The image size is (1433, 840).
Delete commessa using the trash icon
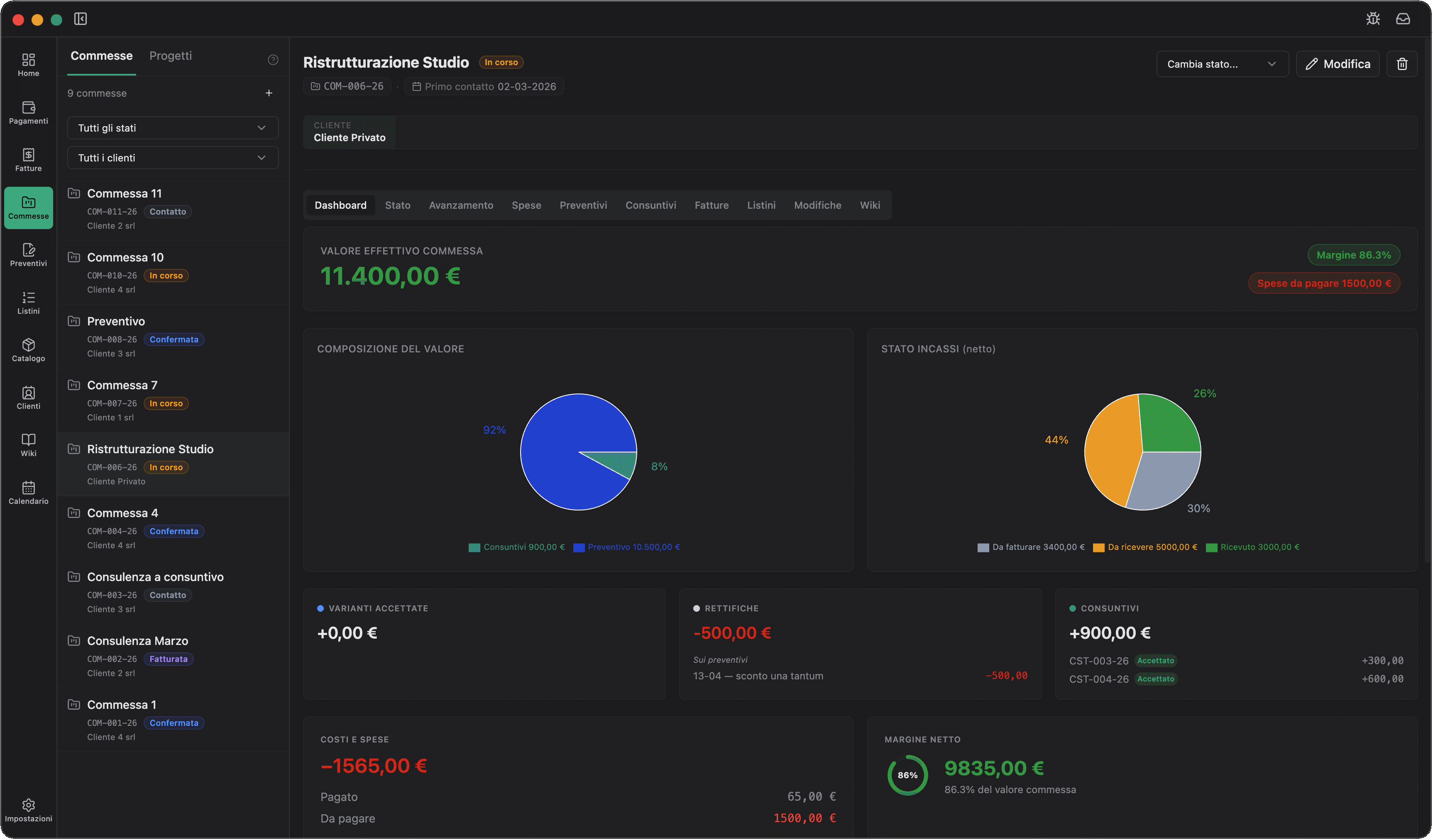click(1402, 63)
